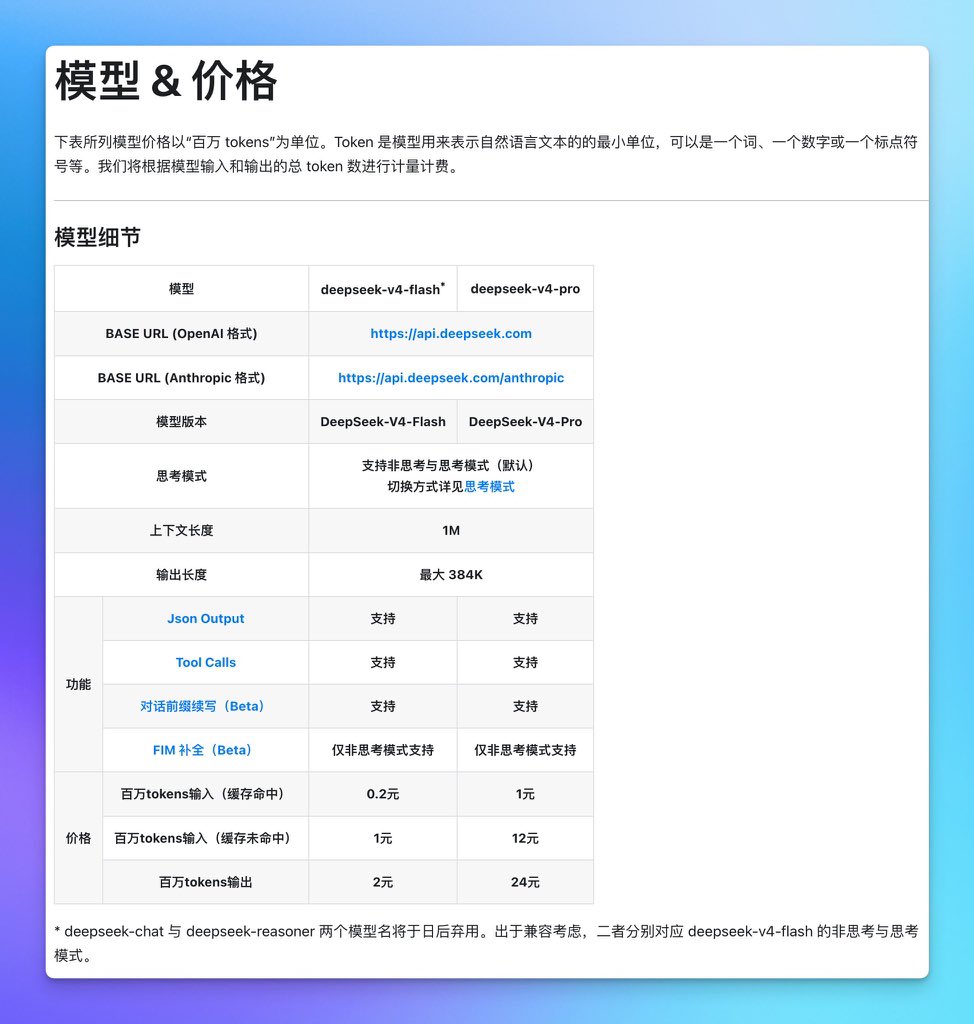Select the DeepSeek-V4-Flash version cell
The width and height of the screenshot is (974, 1024).
click(x=383, y=422)
